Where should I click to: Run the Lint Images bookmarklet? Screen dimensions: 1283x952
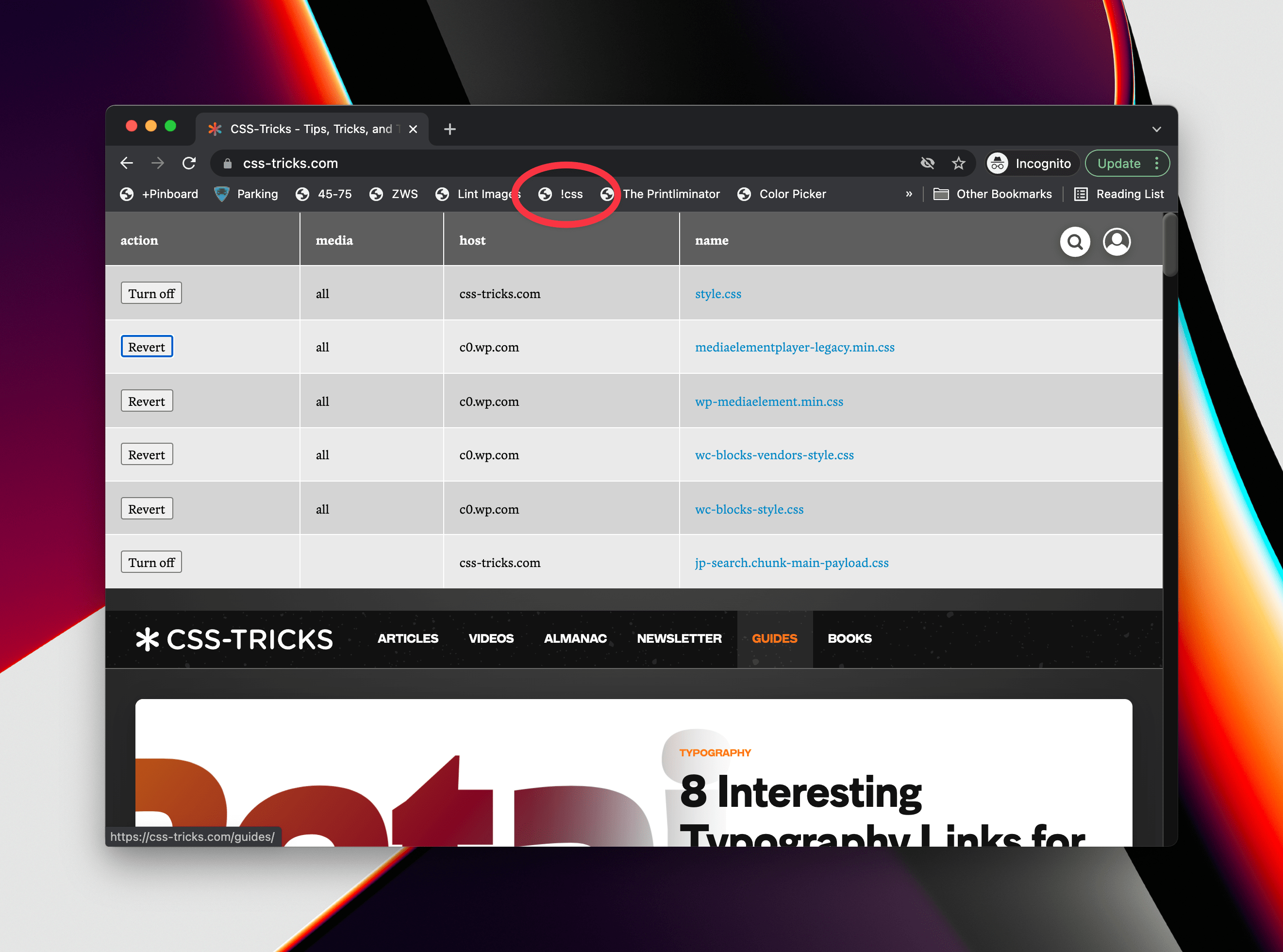pos(487,194)
